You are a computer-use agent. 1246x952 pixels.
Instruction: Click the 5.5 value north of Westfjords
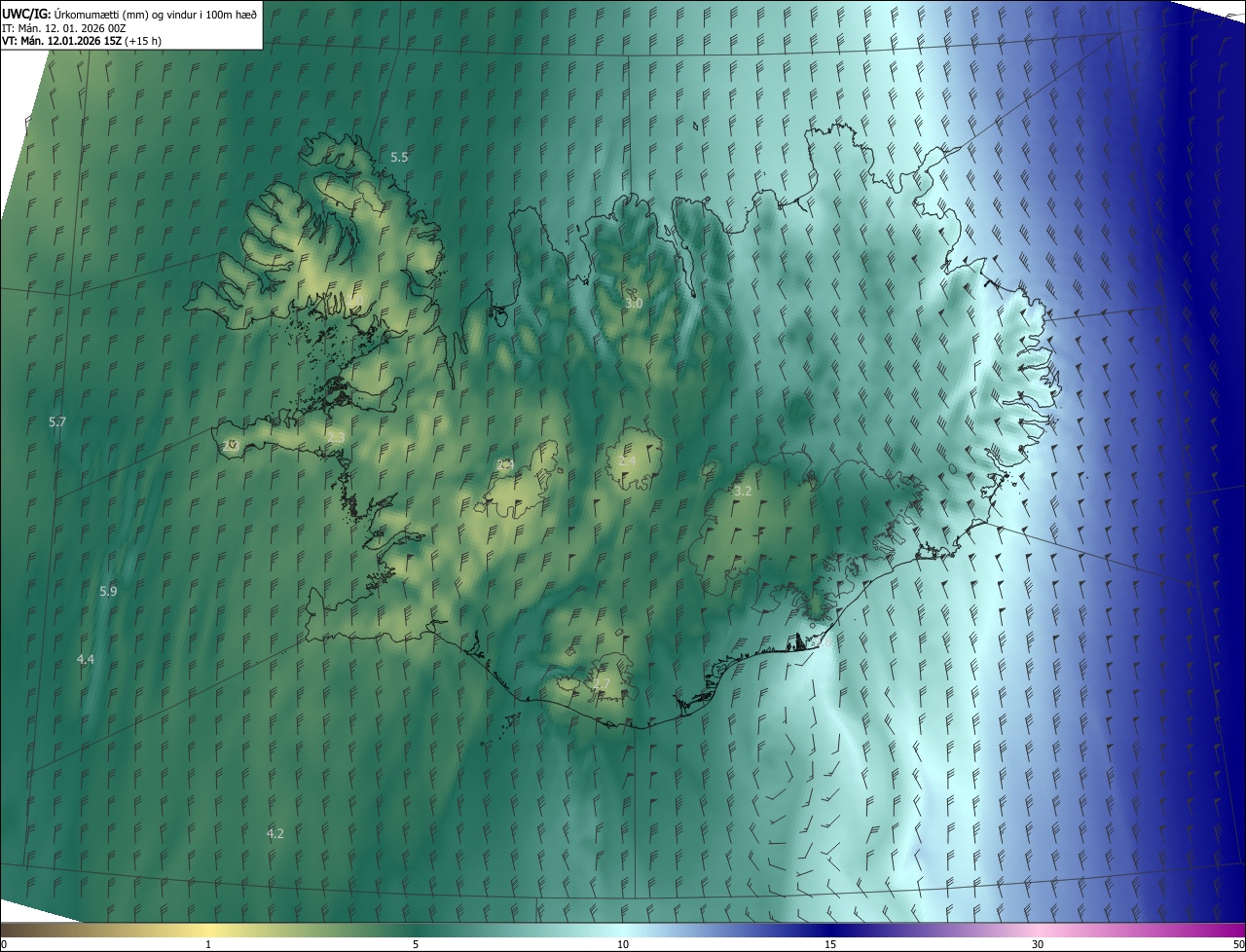399,157
